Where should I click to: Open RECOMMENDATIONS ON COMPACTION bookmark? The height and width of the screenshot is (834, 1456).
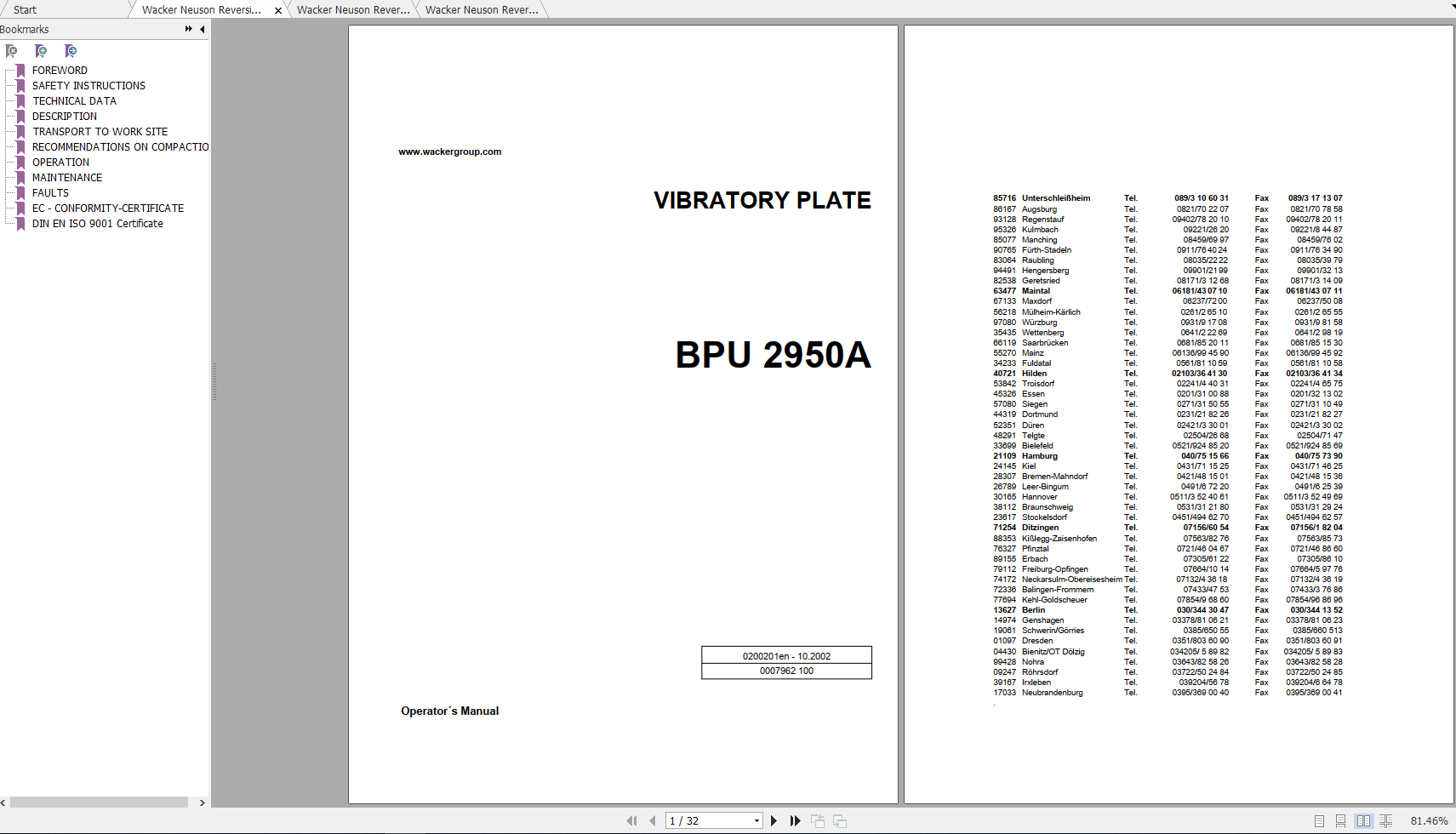(120, 147)
